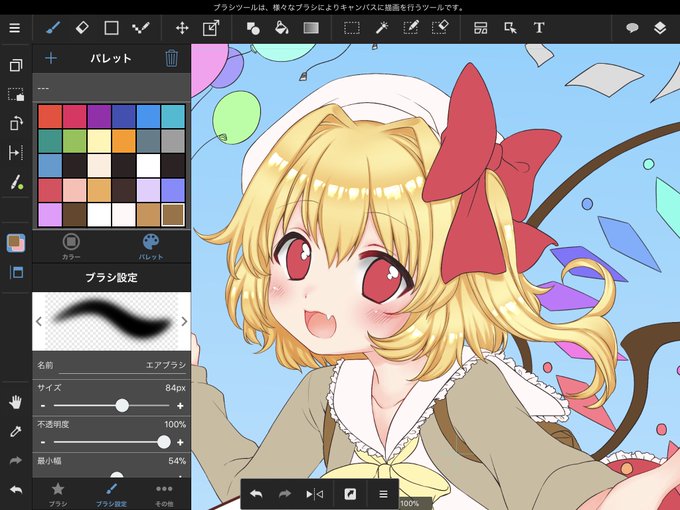Select the rectangular selection tool
The height and width of the screenshot is (510, 680).
click(352, 28)
